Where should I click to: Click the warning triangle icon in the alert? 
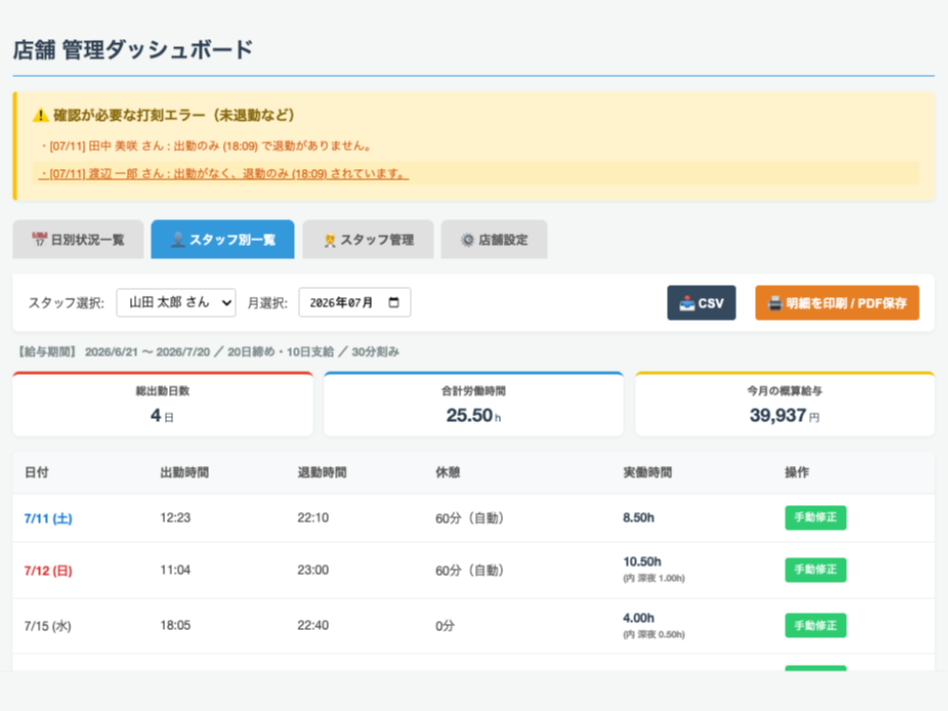click(x=41, y=115)
